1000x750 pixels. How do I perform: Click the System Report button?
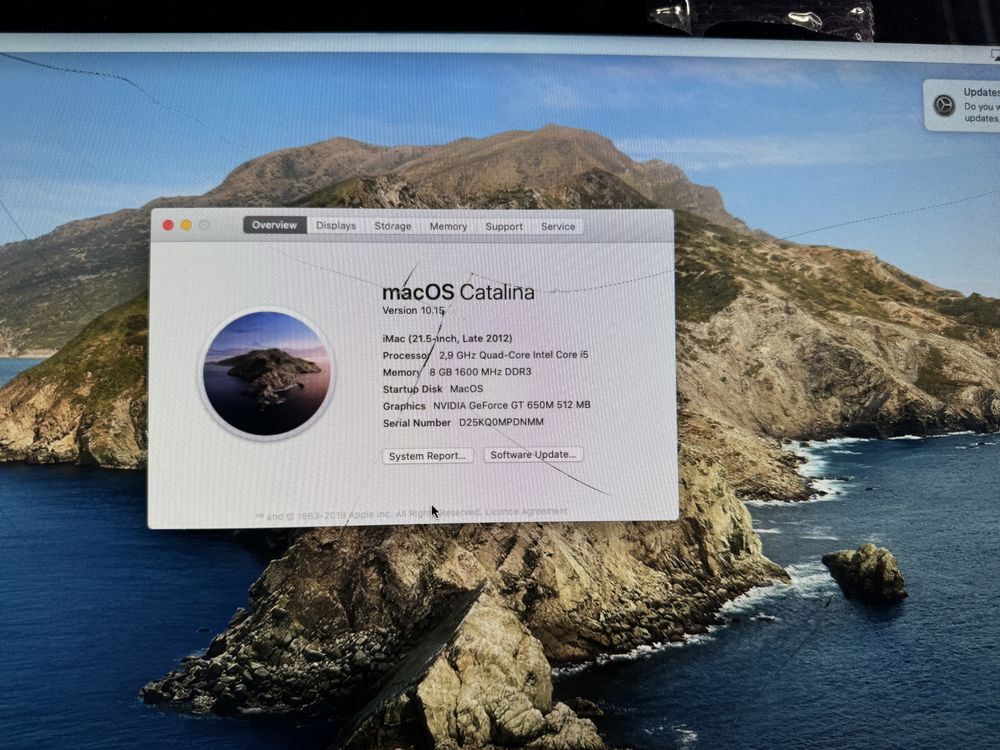click(x=427, y=456)
